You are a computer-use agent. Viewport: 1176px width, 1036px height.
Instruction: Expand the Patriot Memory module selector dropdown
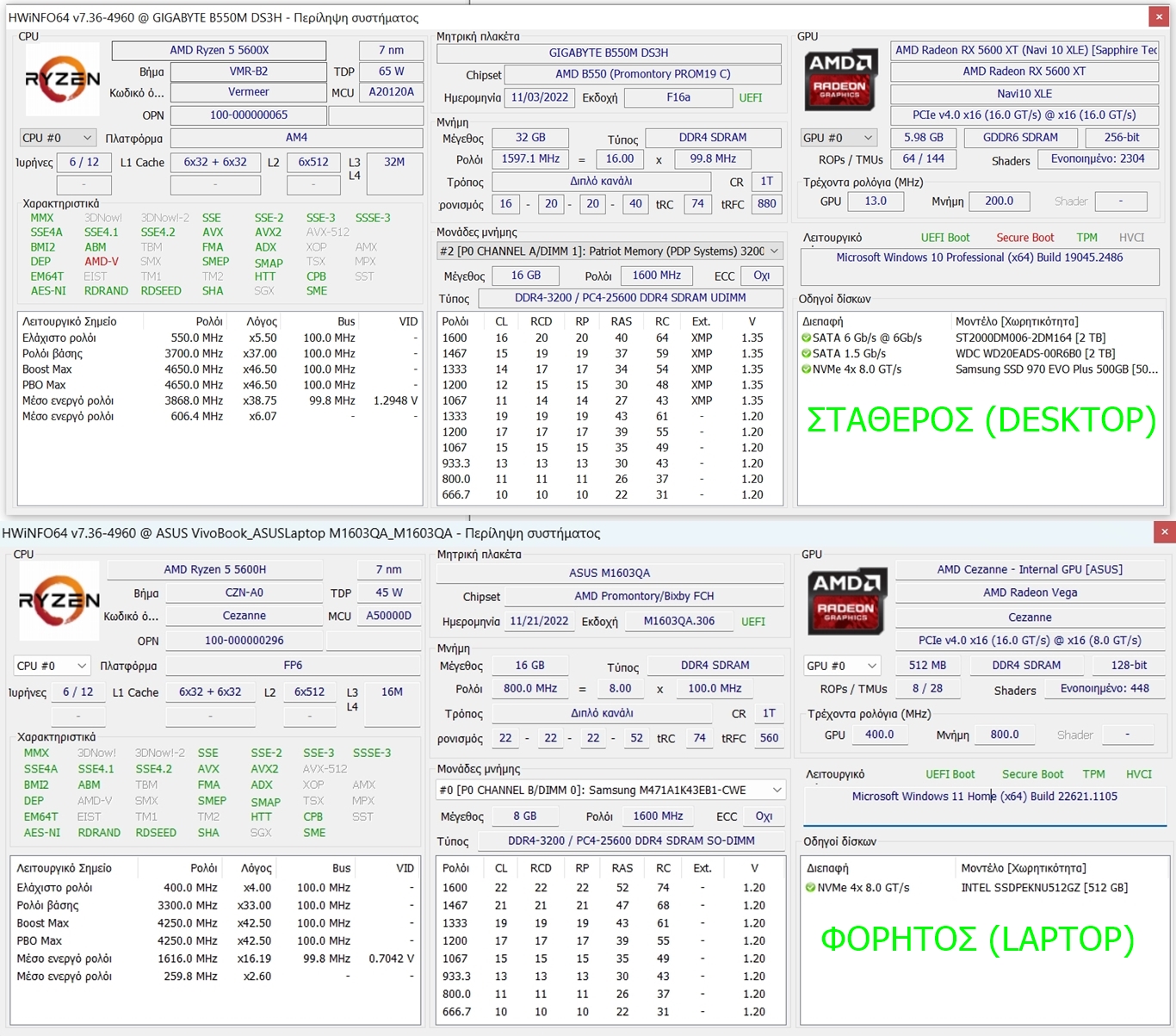click(x=609, y=251)
